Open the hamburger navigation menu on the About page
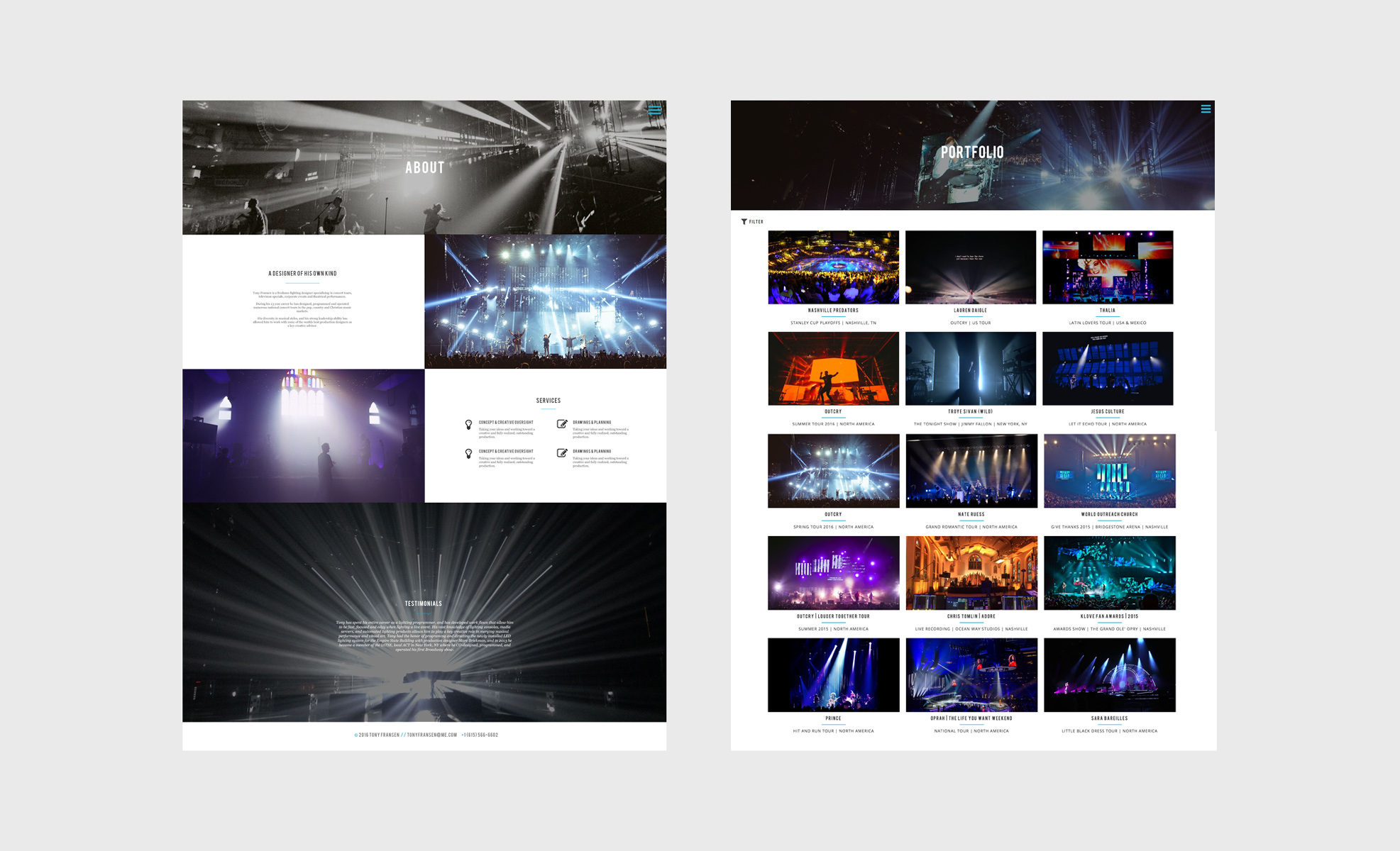 point(654,110)
